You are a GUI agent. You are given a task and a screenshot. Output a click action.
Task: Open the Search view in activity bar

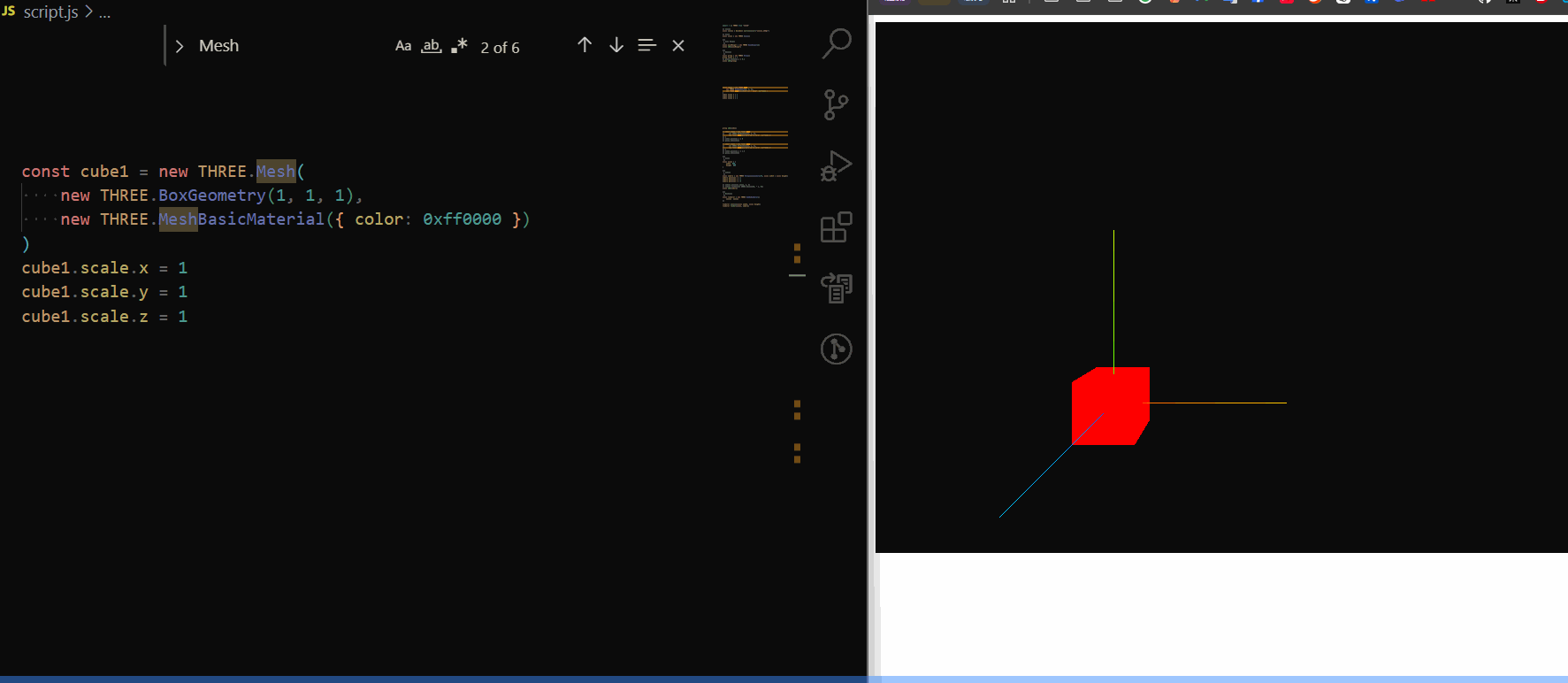[836, 43]
